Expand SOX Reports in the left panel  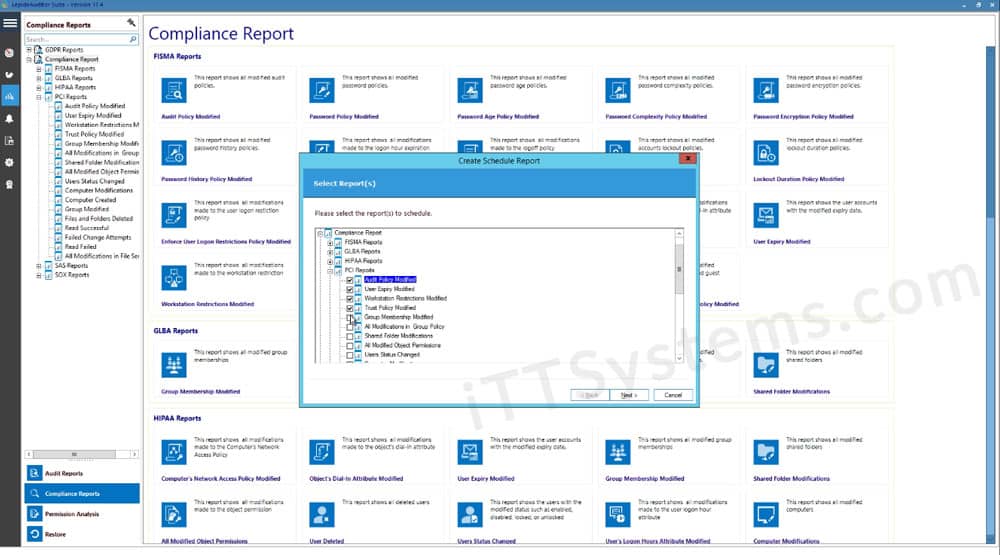tap(39, 276)
